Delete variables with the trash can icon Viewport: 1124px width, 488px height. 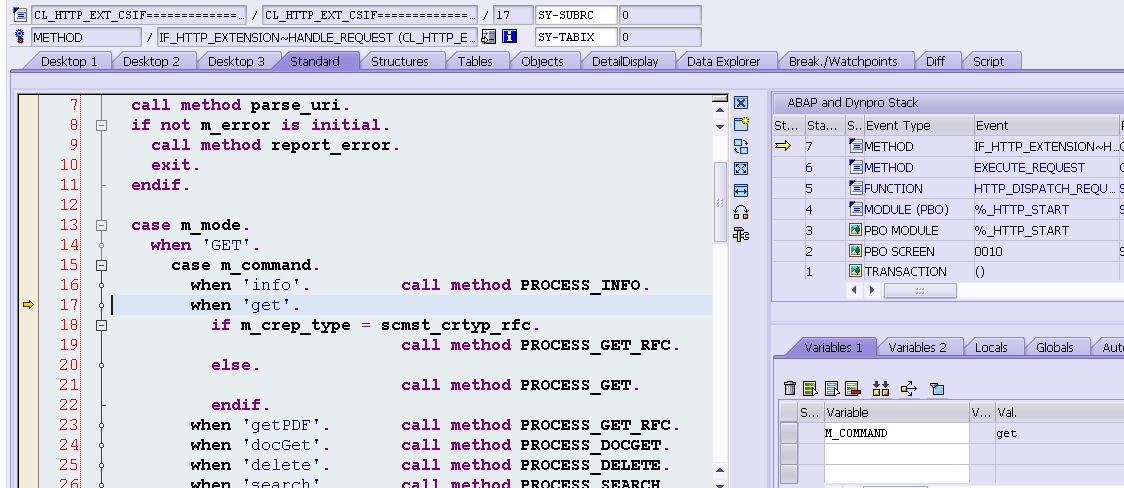click(x=790, y=388)
